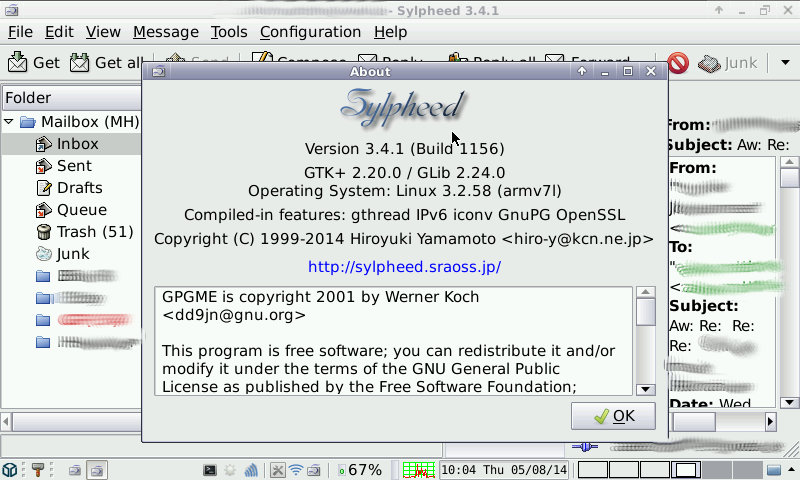Open the sylpheed.sraoss.jp link
This screenshot has width=800, height=480.
tap(405, 267)
